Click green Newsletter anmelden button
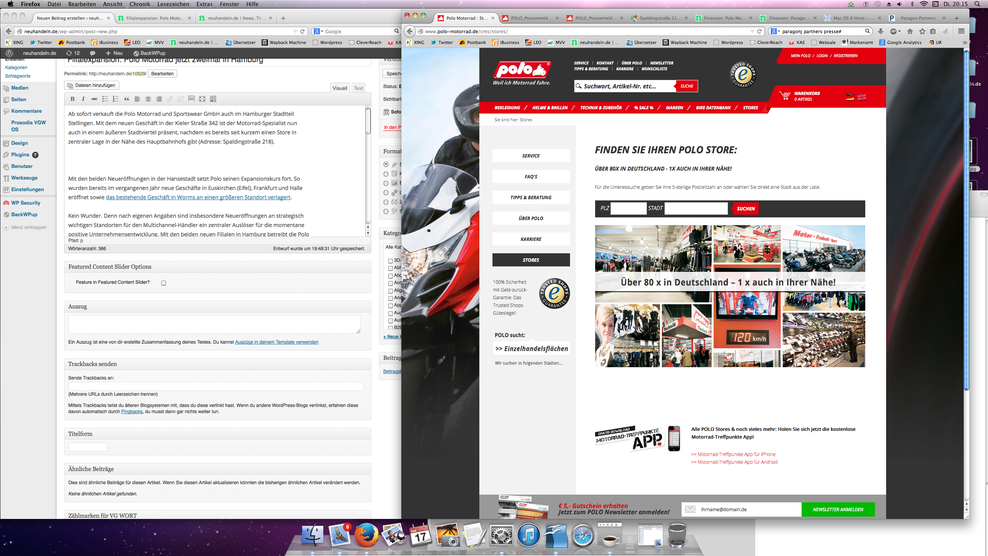The height and width of the screenshot is (556, 988). pyautogui.click(x=837, y=509)
